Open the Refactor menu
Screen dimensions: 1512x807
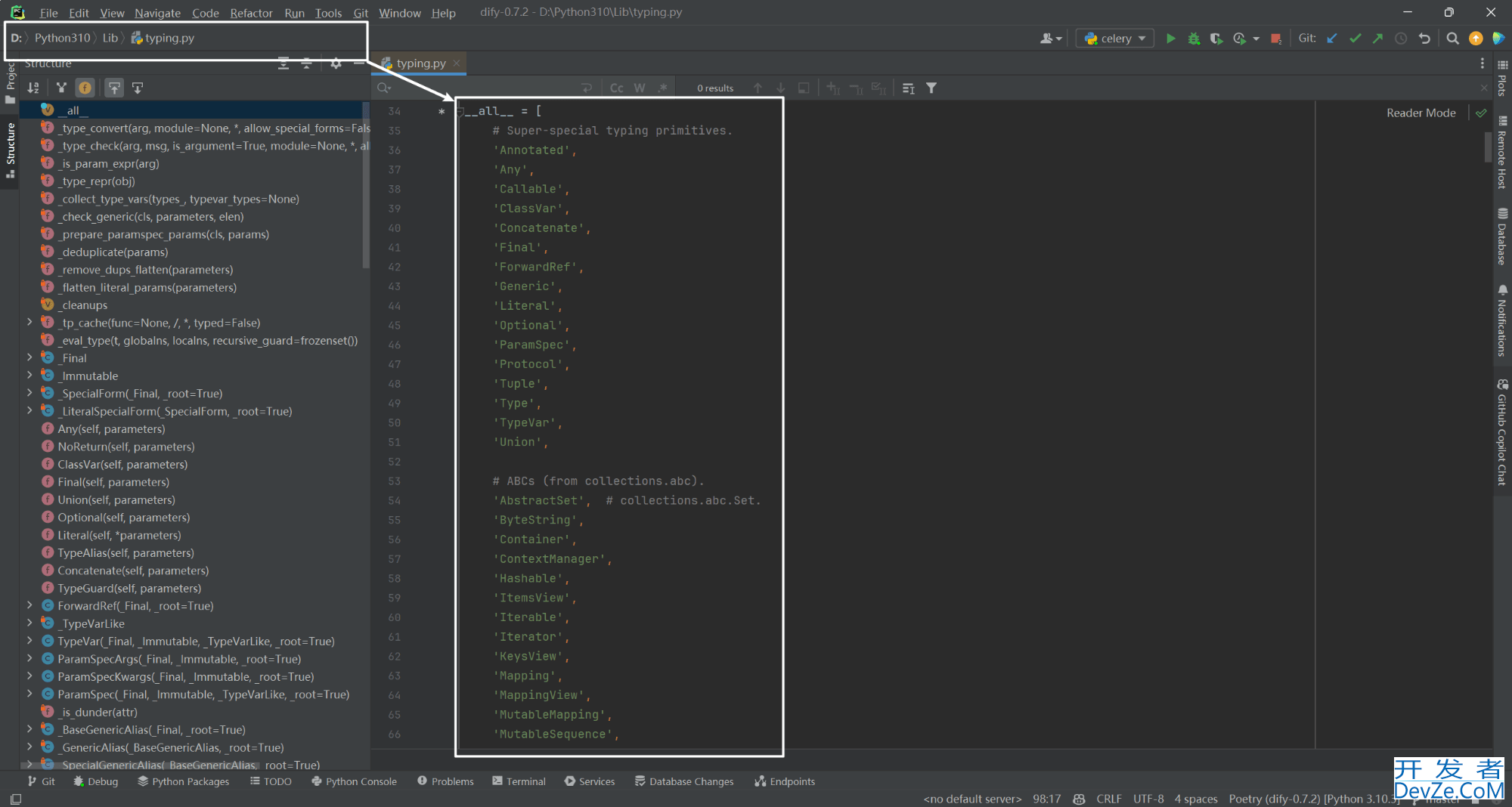pos(251,13)
